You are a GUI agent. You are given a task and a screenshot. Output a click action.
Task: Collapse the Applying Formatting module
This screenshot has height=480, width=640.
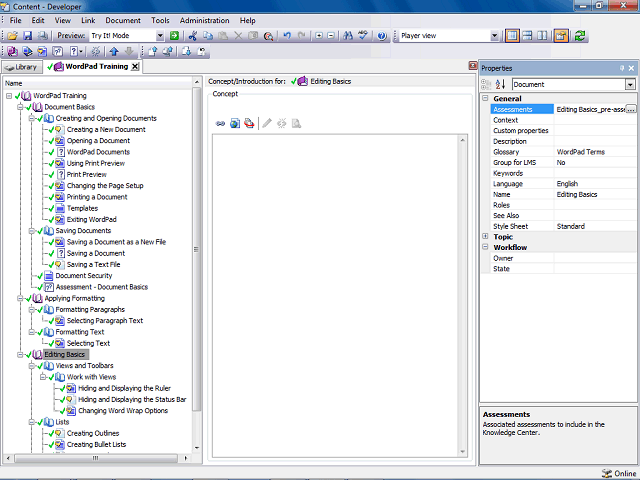tap(20, 298)
